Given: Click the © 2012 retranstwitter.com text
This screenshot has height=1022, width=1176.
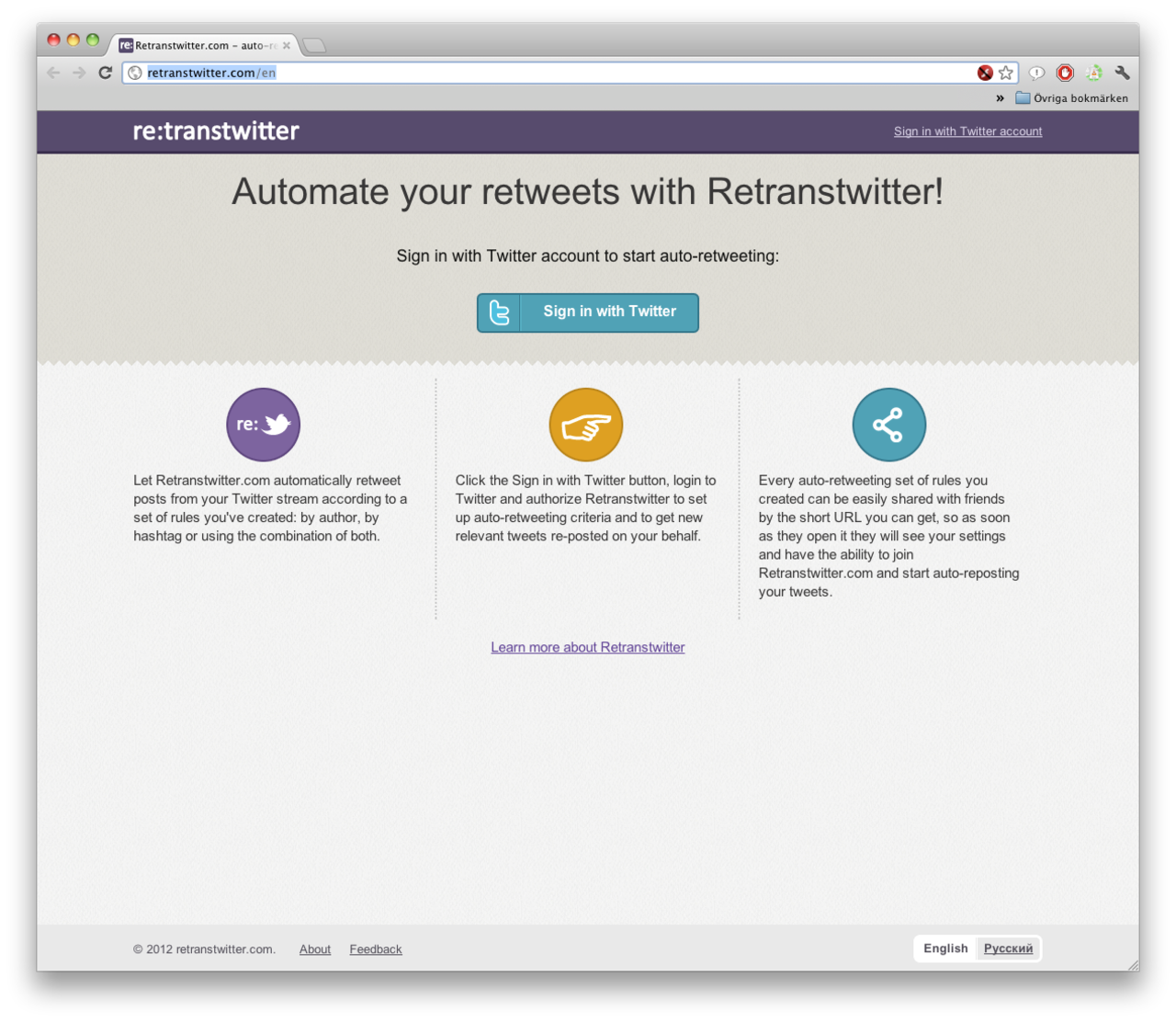Looking at the screenshot, I should tap(204, 949).
